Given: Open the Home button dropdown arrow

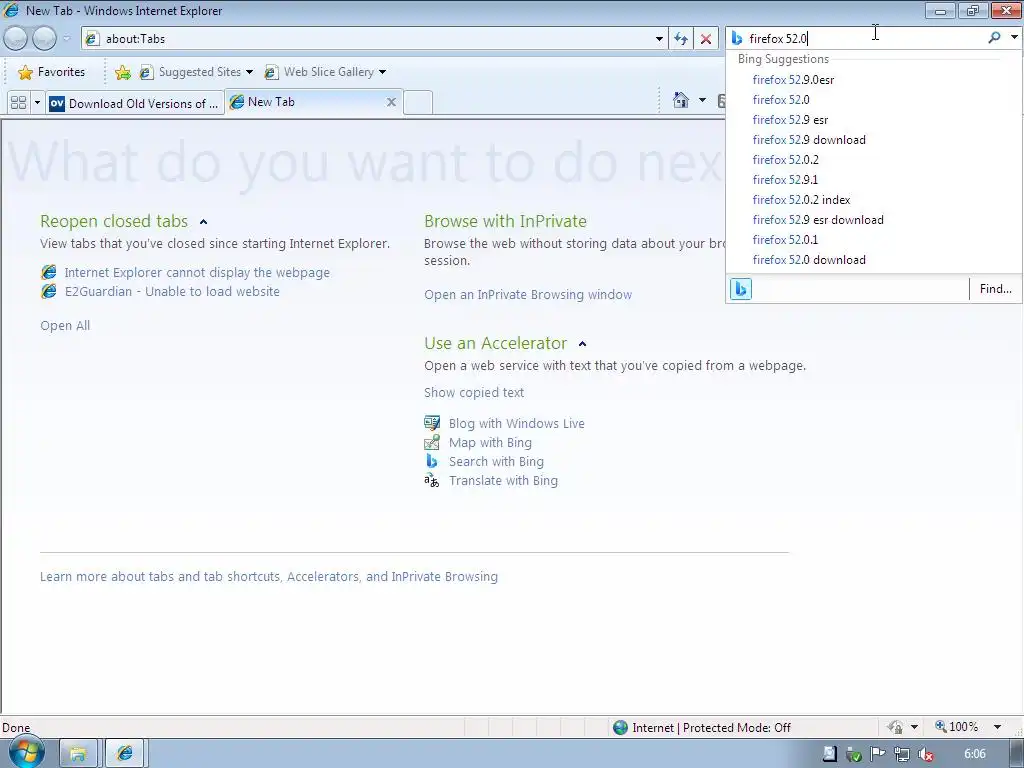Looking at the screenshot, I should [702, 101].
